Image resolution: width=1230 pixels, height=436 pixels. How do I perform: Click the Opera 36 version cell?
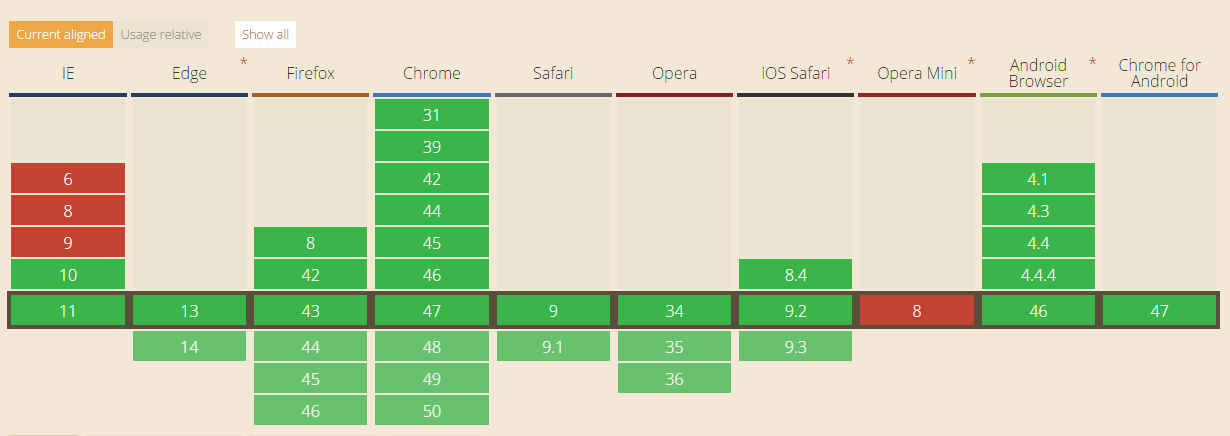[x=674, y=378]
